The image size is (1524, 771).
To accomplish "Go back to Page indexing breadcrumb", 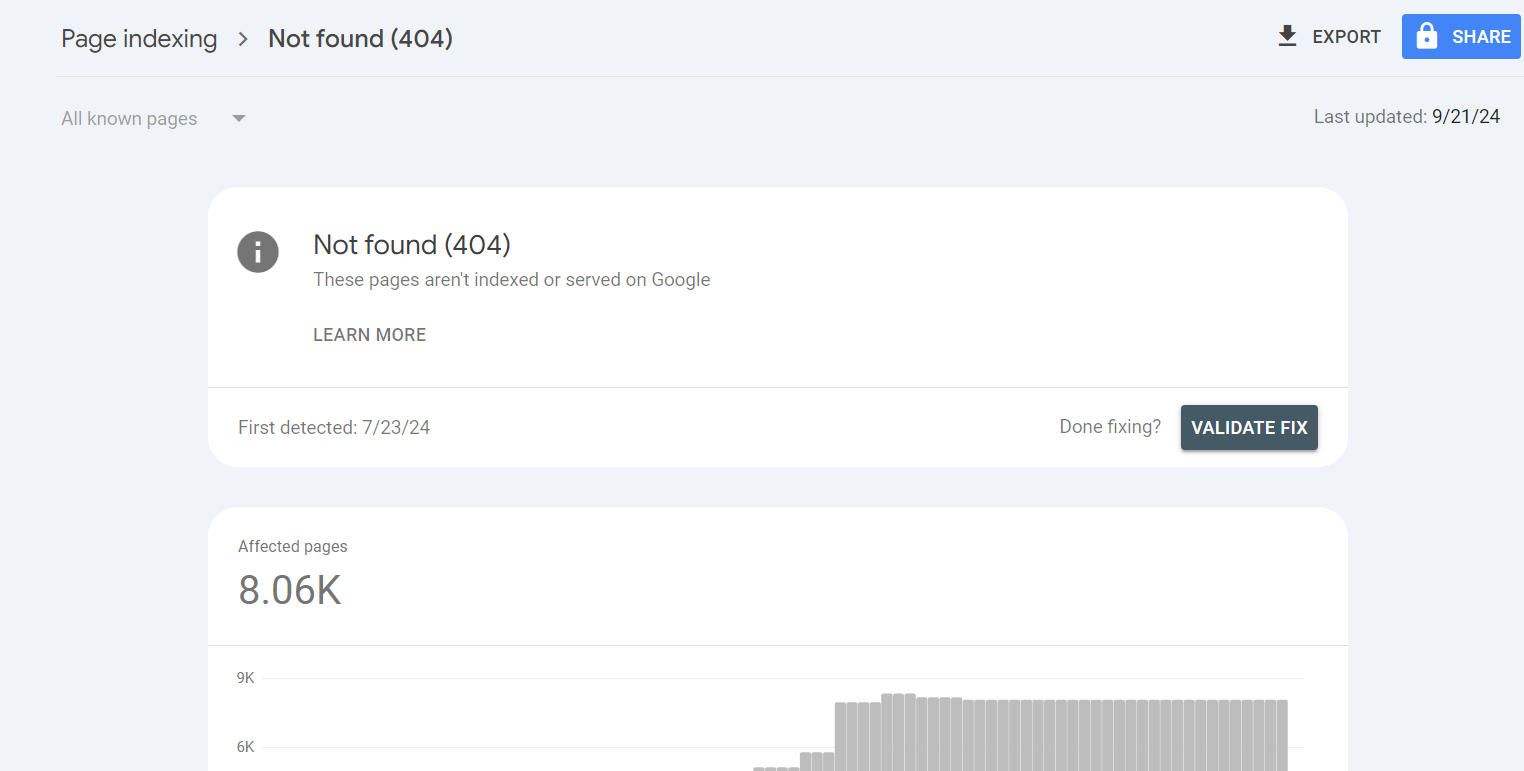I will click(139, 39).
